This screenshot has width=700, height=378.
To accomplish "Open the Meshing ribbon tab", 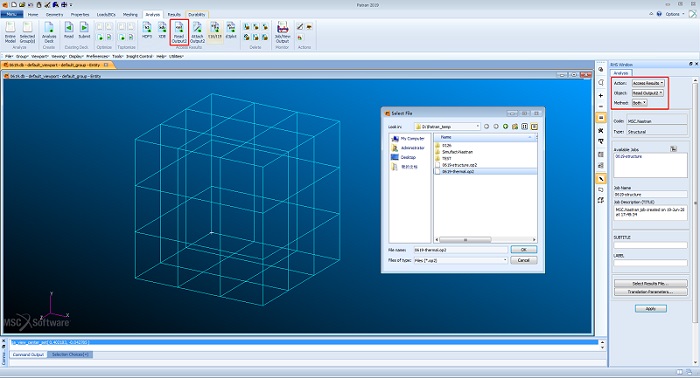I will coord(130,15).
